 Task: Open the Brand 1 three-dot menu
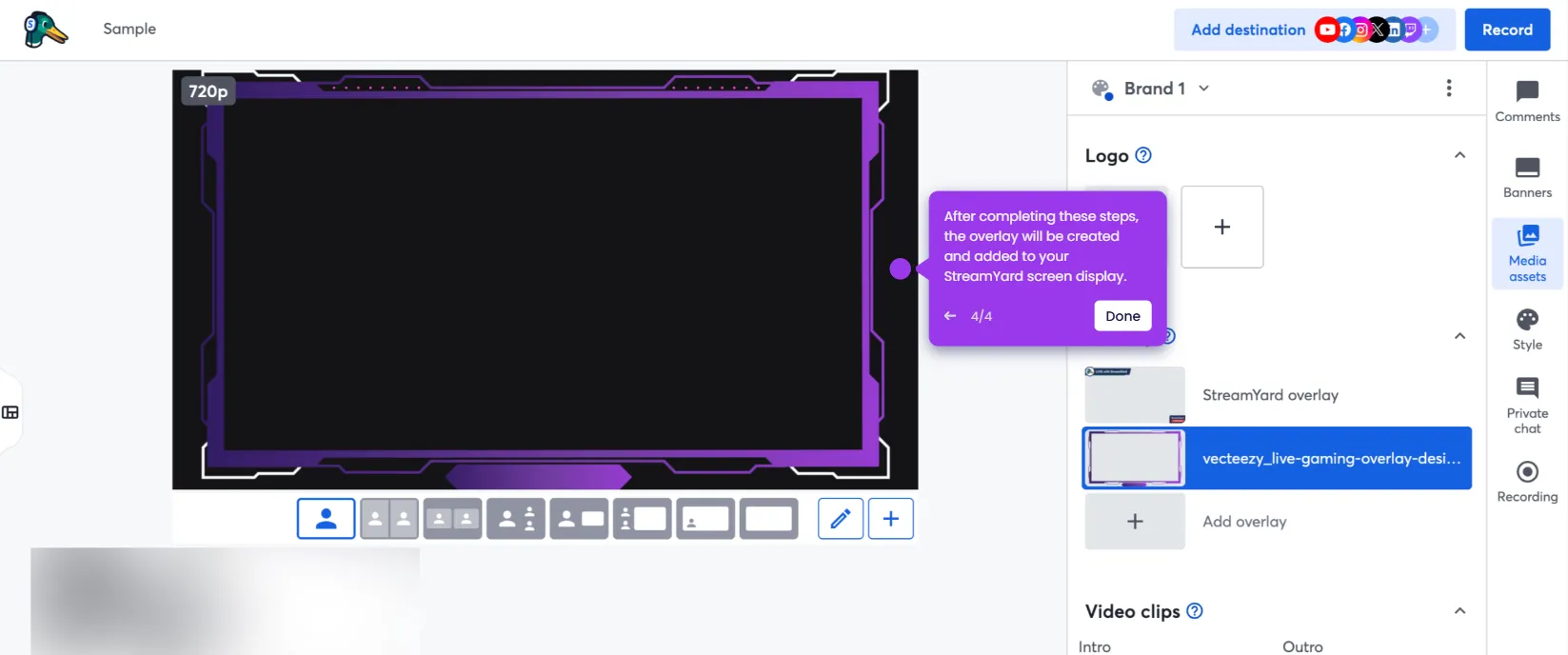click(x=1449, y=88)
